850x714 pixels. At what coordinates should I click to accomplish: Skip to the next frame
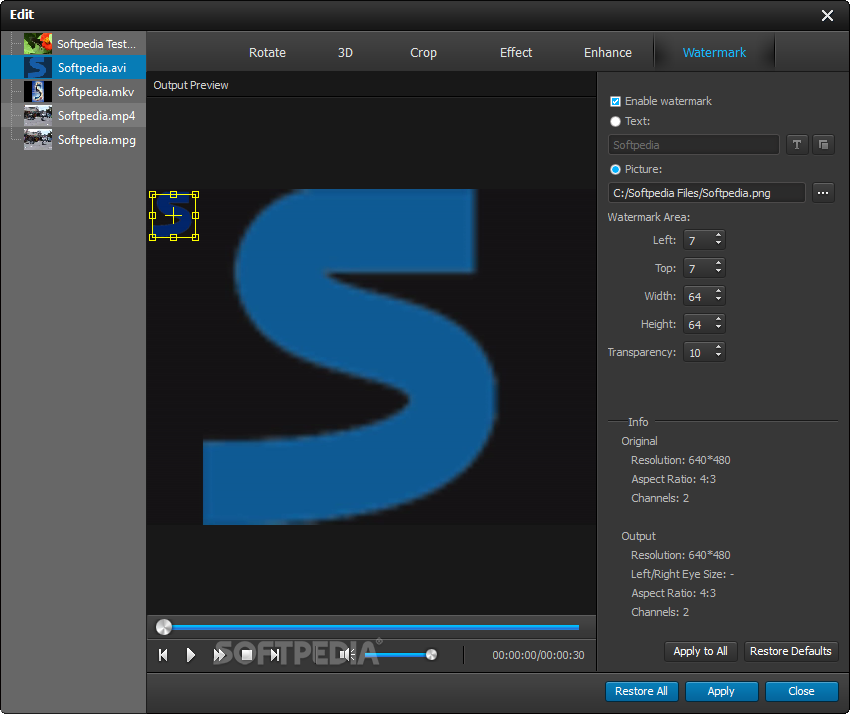click(x=275, y=655)
